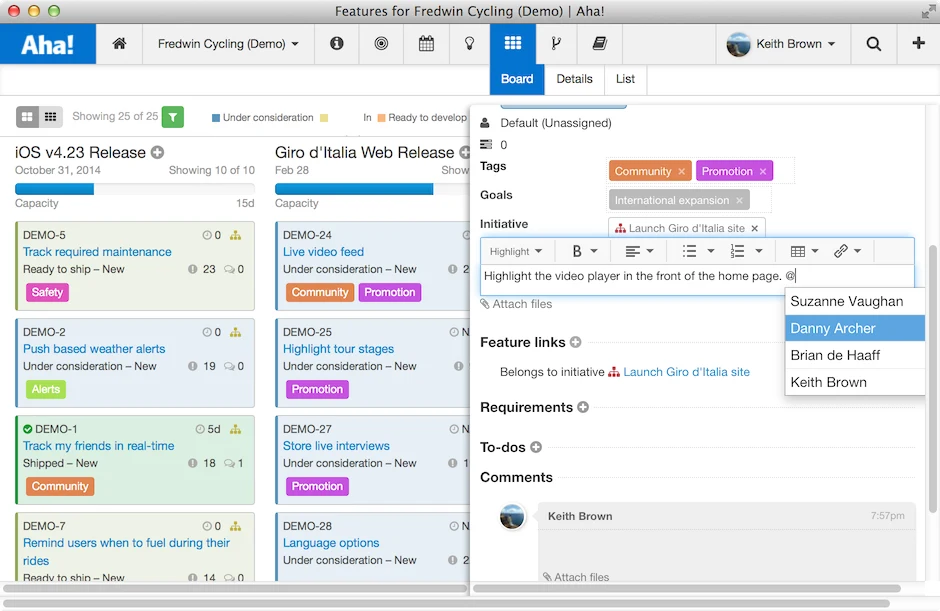The width and height of the screenshot is (940, 611).
Task: Add feature to iOS v4.23 Release
Action: 157,152
